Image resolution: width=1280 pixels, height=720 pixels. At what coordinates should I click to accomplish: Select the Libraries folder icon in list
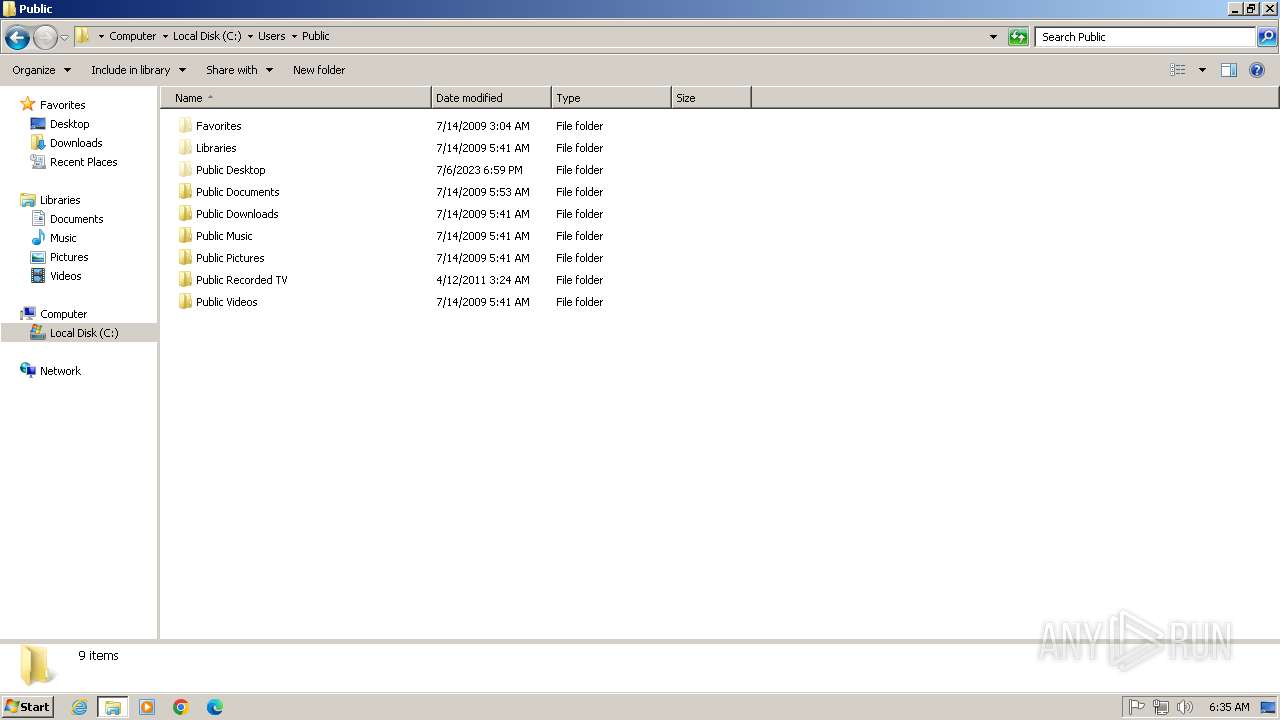[185, 148]
